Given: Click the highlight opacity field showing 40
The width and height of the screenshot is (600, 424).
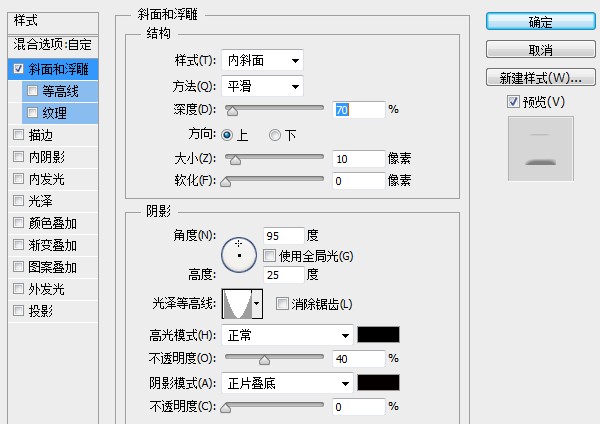Looking at the screenshot, I should tap(359, 359).
